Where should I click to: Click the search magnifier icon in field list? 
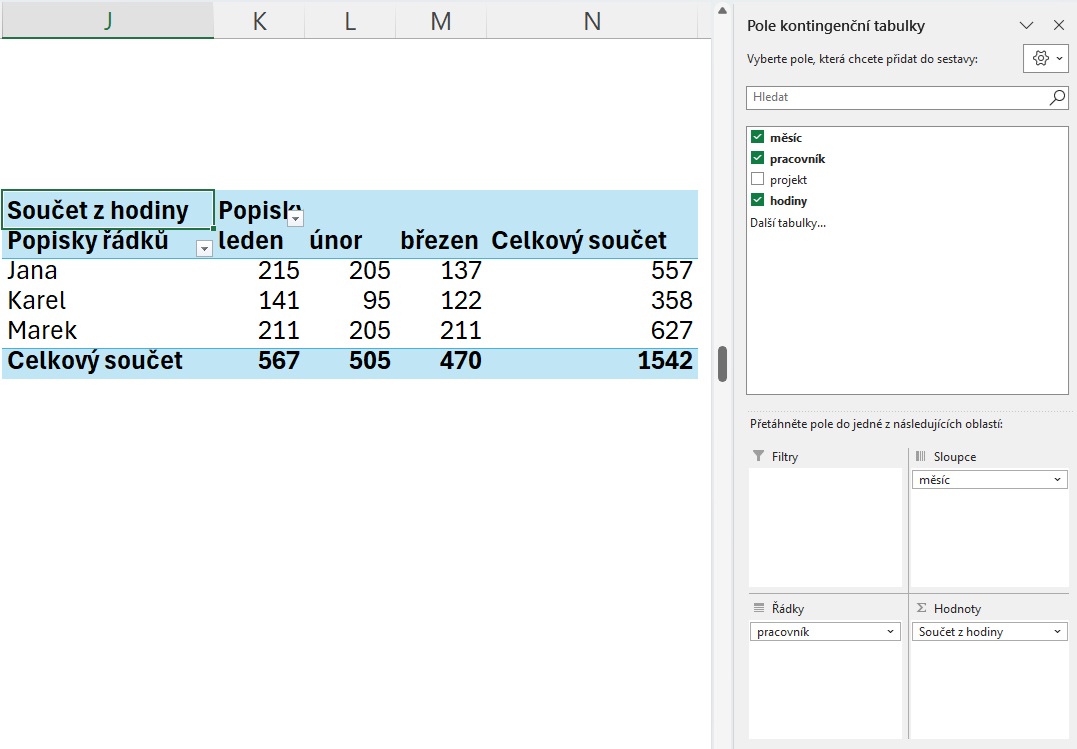[1057, 97]
